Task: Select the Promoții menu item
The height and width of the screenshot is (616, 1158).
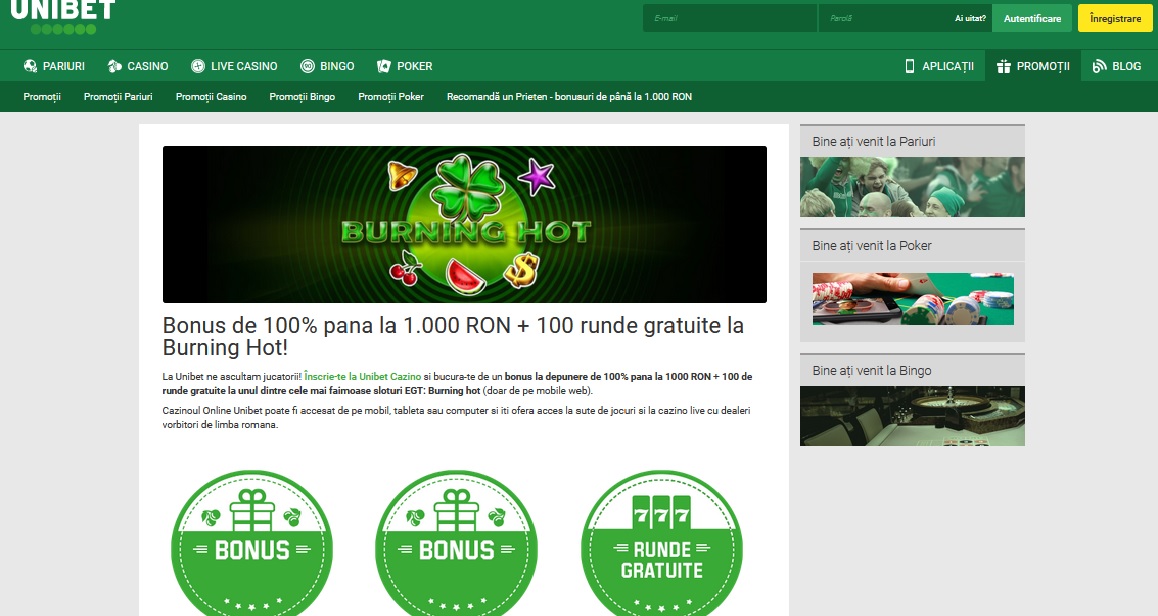Action: coord(1033,66)
